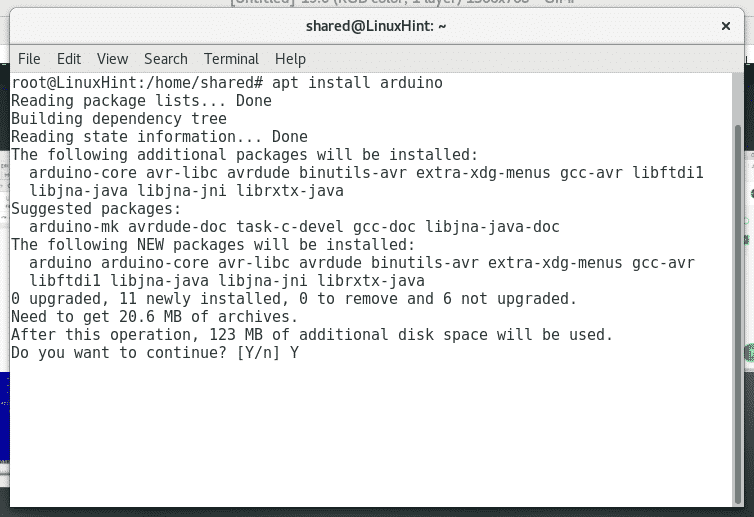Click the 'apt install arduino' command text

coord(357,83)
